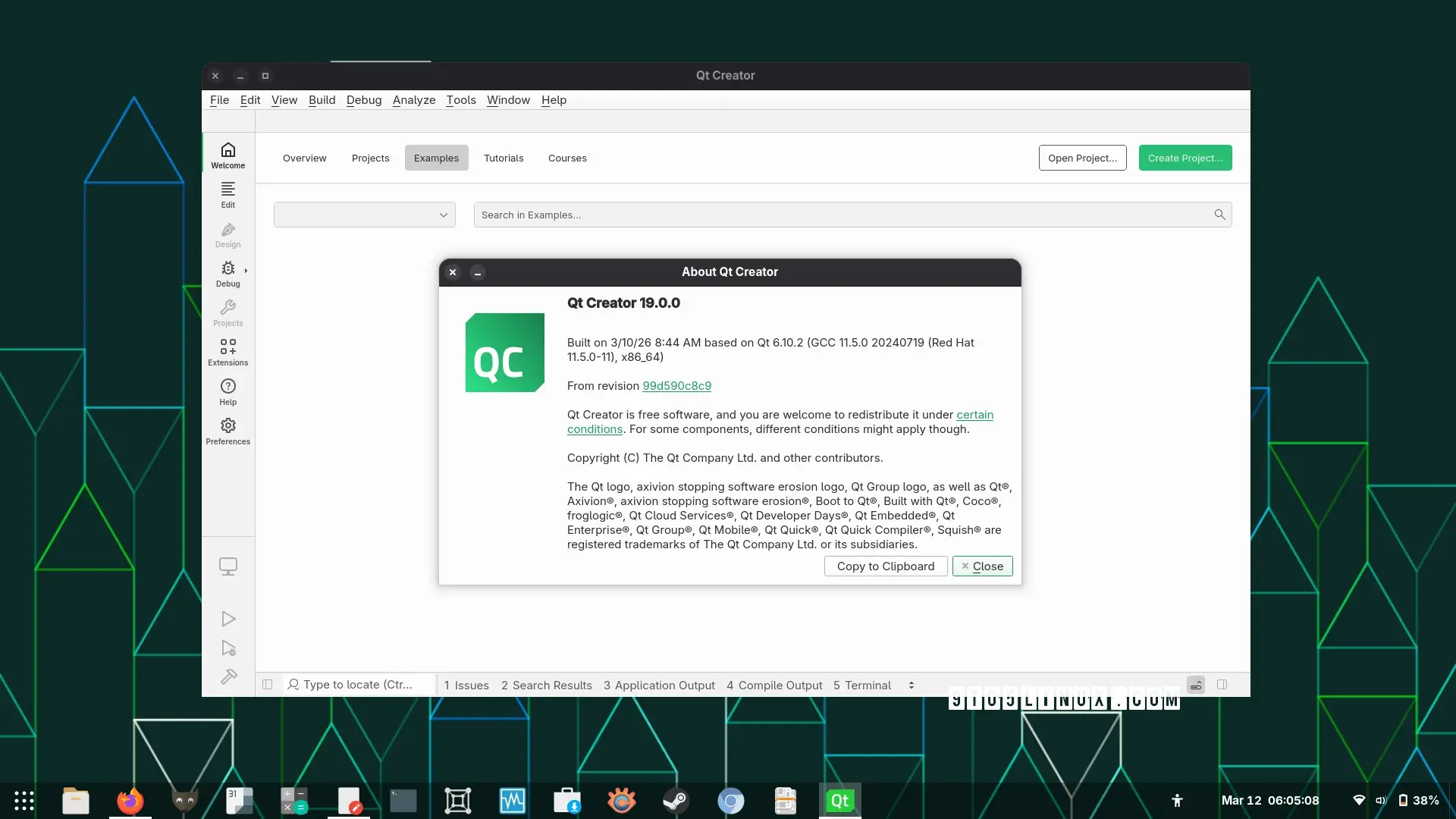Click the Build hammer icon
The width and height of the screenshot is (1456, 819).
228,676
